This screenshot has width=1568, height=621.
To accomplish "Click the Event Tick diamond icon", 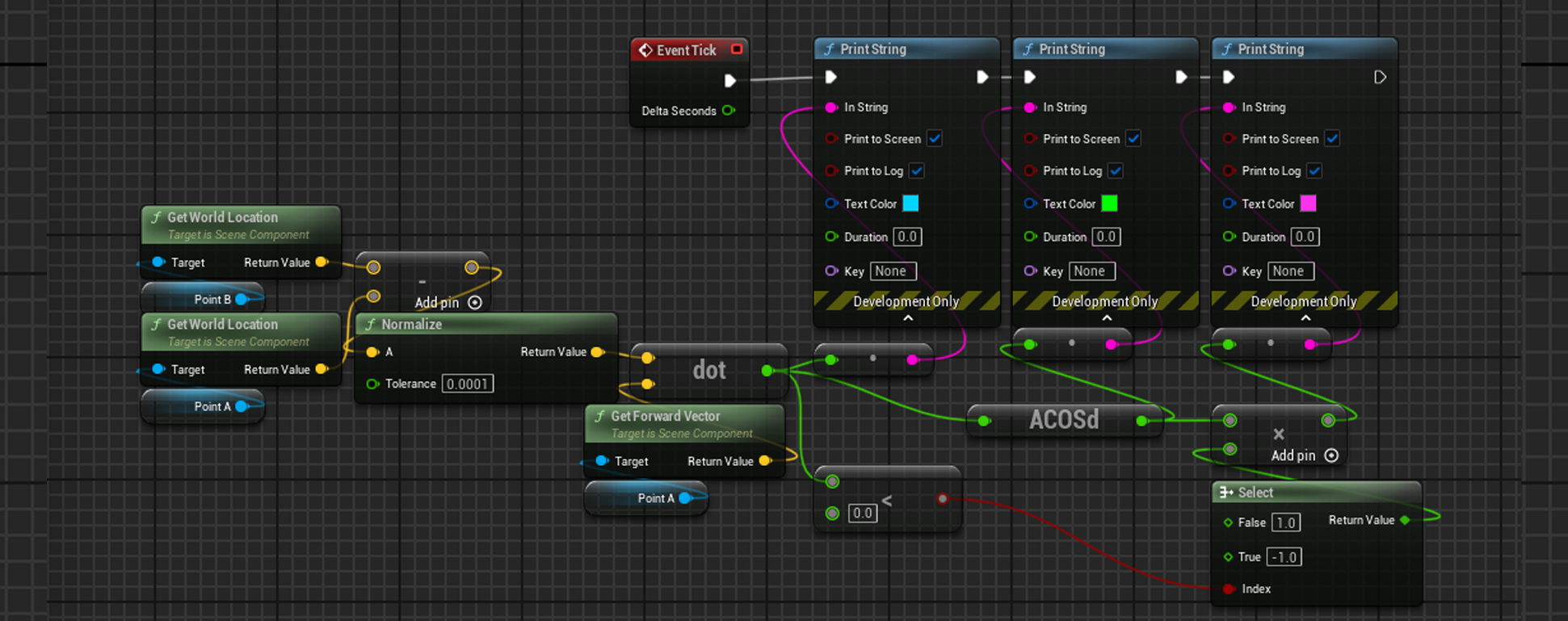I will click(645, 50).
